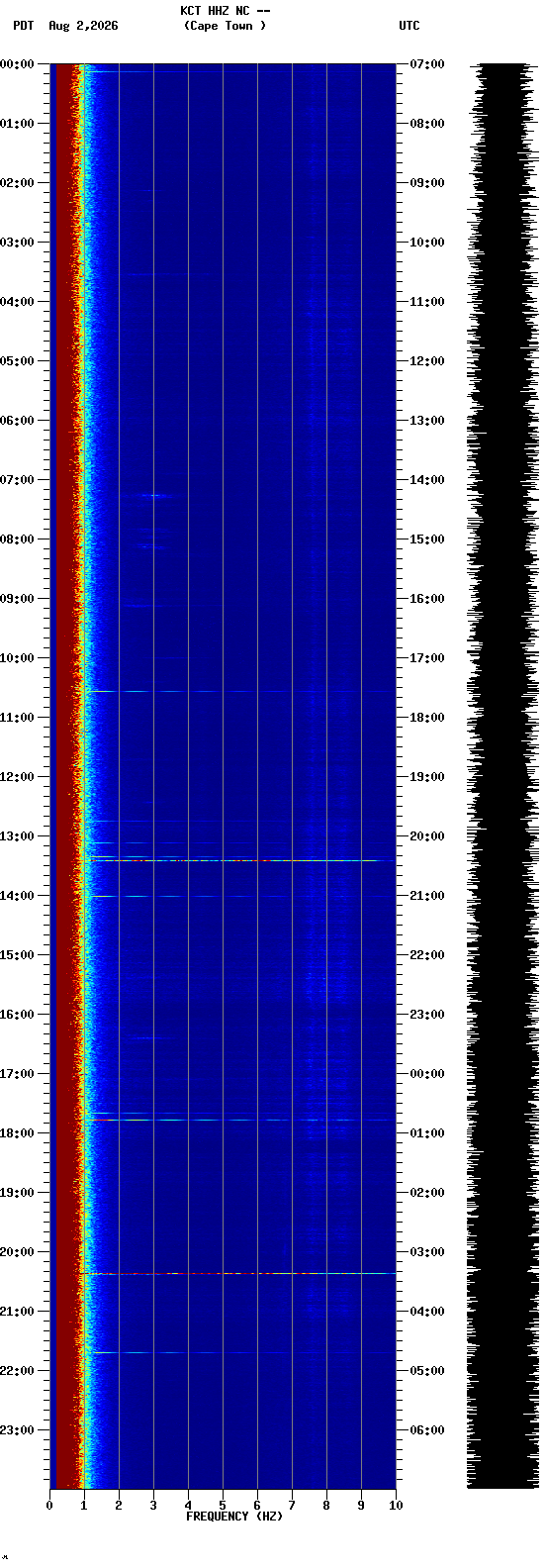546x1568 pixels.
Task: Click the seismogram waveform trace on the right
Action: (x=502, y=775)
